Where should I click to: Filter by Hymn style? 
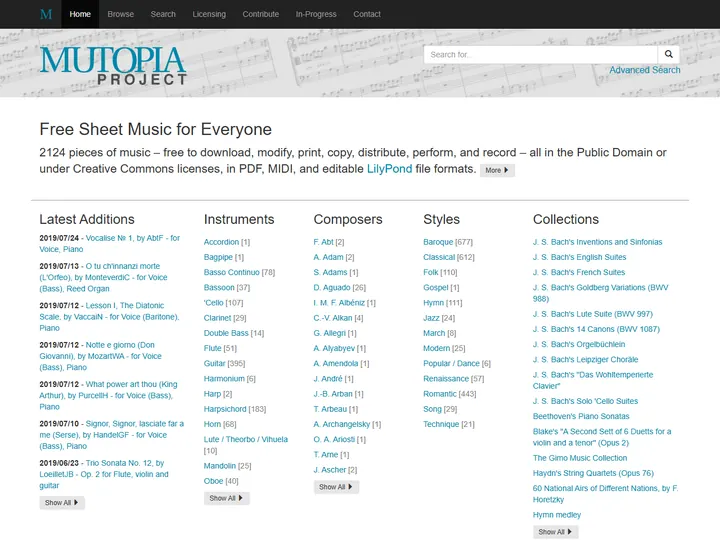pyautogui.click(x=433, y=303)
